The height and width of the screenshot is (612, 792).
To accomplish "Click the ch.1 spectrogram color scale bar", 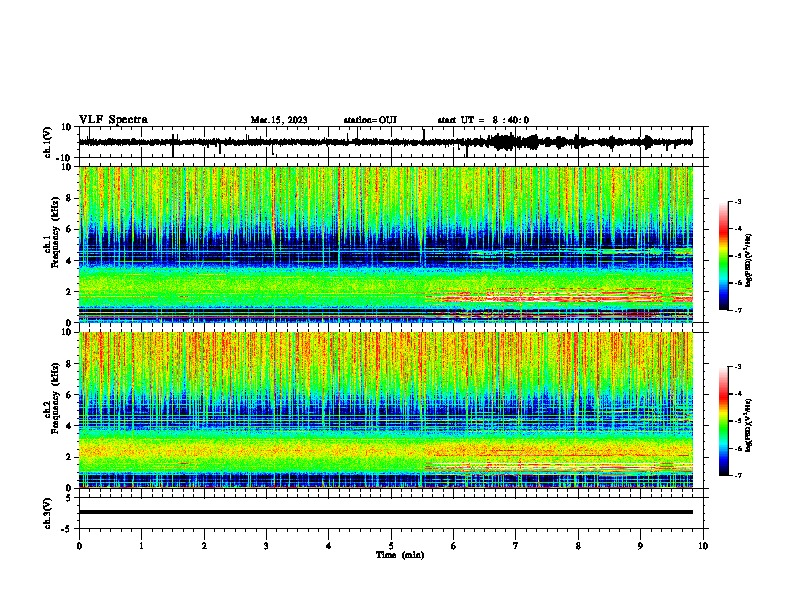I will pos(724,256).
